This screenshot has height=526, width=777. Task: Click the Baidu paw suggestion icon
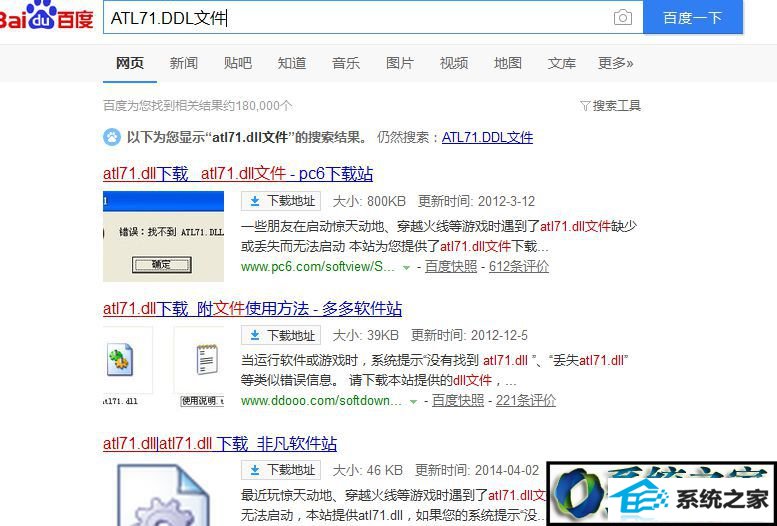[111, 137]
